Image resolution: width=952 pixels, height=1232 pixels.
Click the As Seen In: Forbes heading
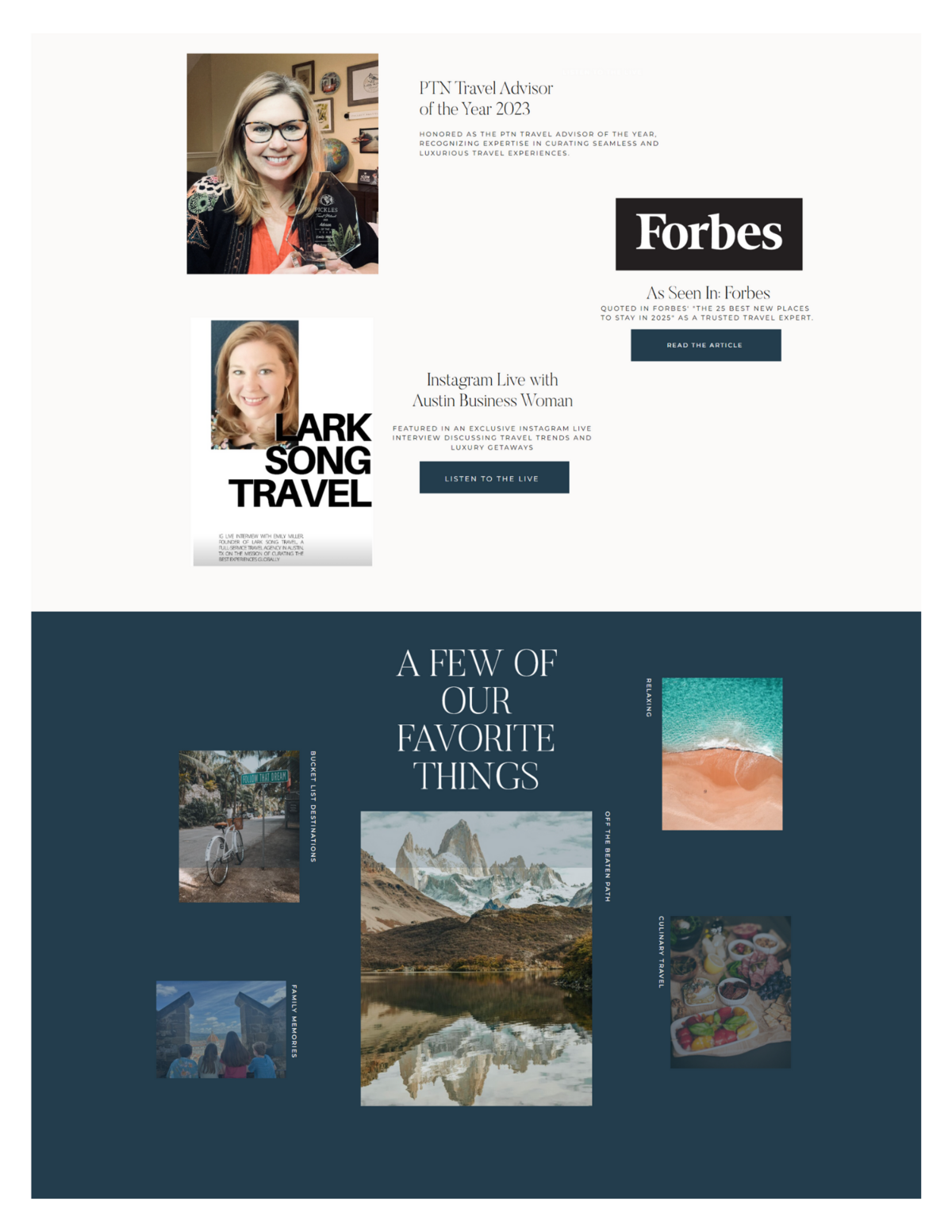coord(708,293)
